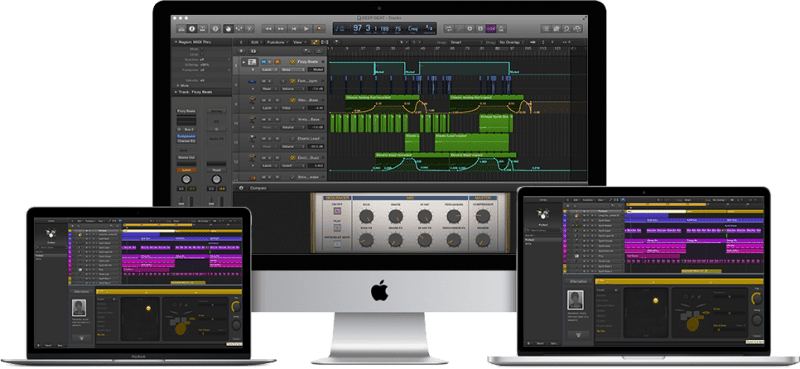Collapse the Track Fizzy Beats inspector section
Screen dimensions: 800x369
[x=176, y=92]
